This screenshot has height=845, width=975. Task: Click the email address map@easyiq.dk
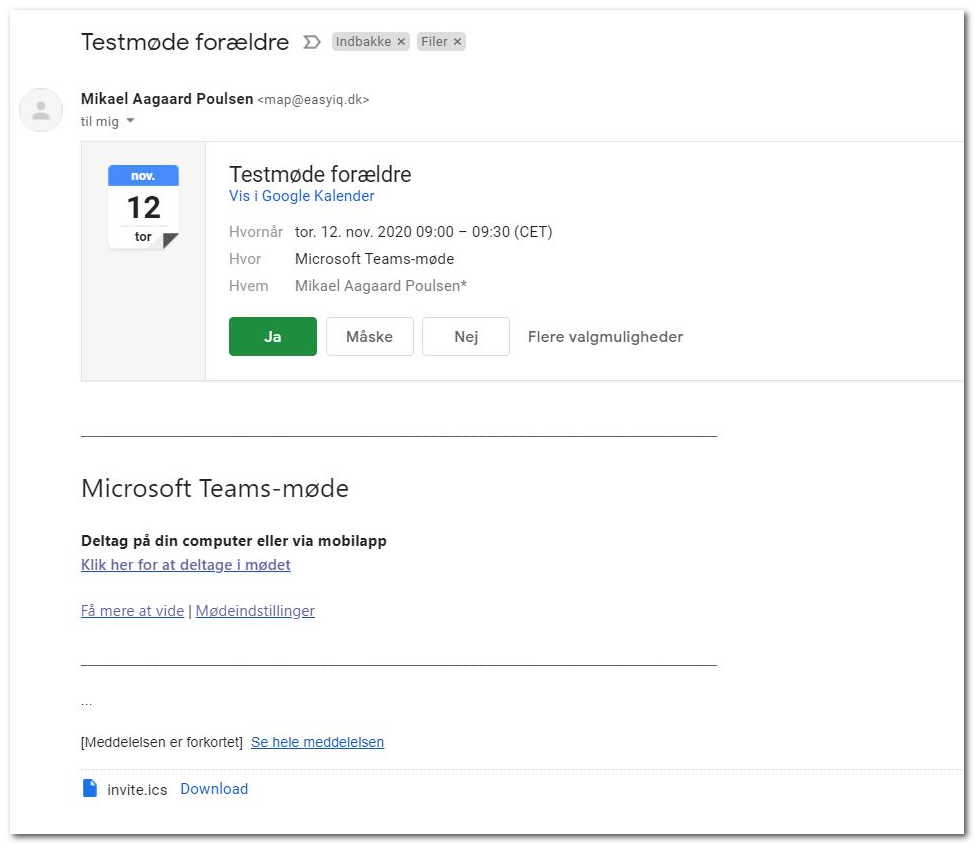[x=313, y=99]
